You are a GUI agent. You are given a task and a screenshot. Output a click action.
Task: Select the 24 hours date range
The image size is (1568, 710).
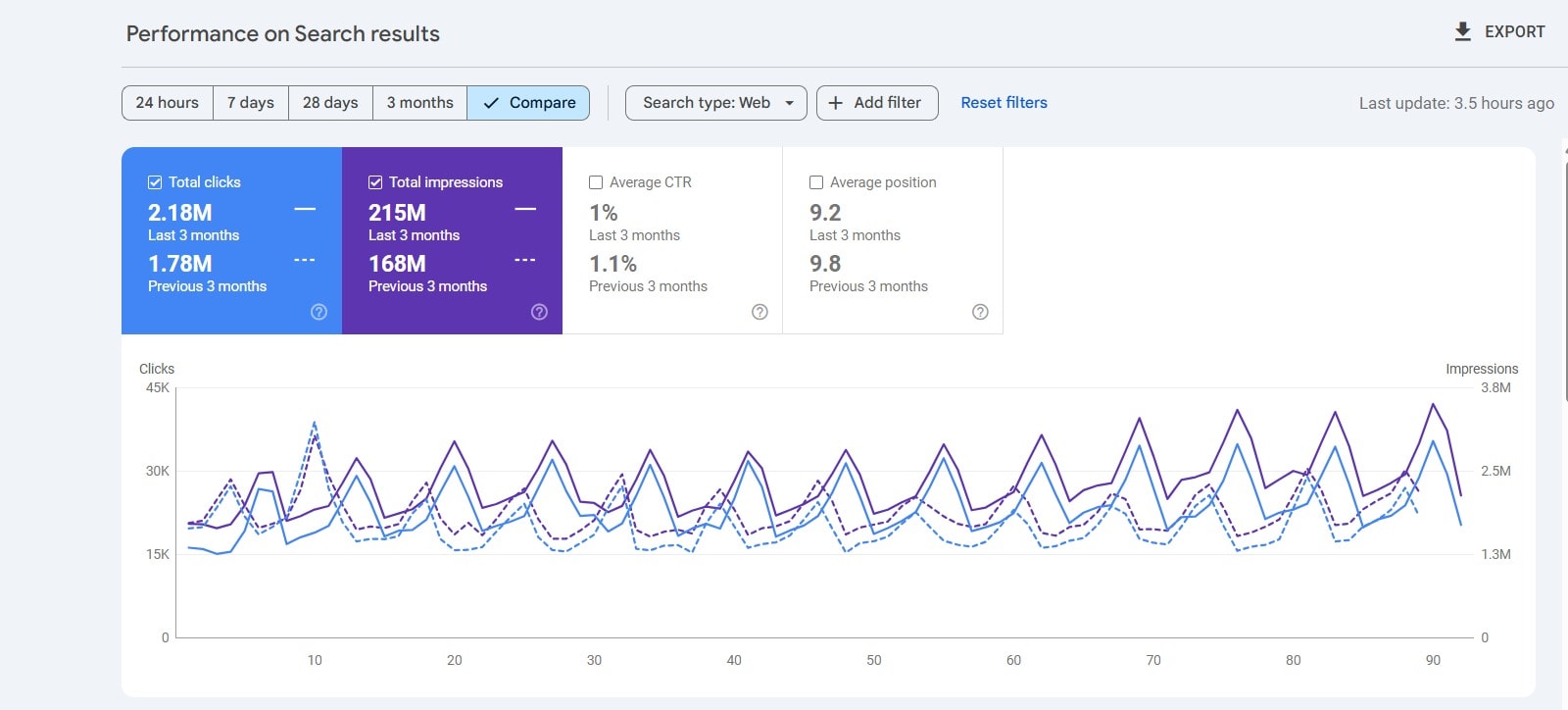click(167, 103)
